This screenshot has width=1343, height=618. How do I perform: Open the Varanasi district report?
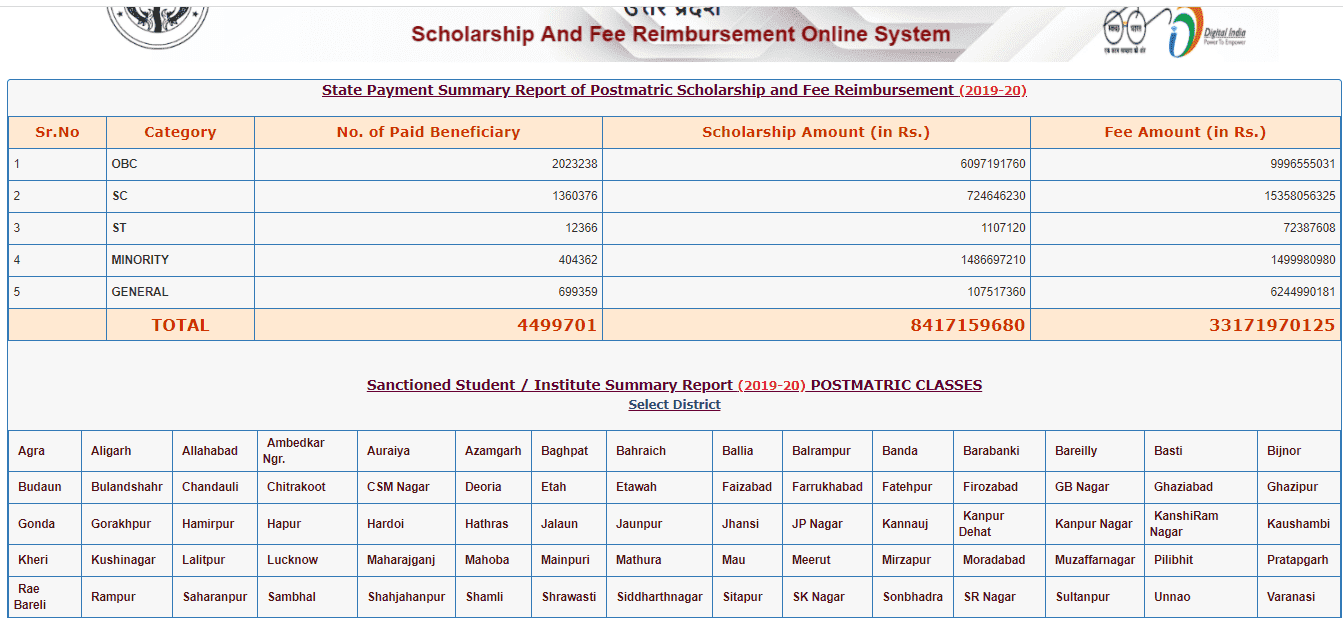(1289, 597)
